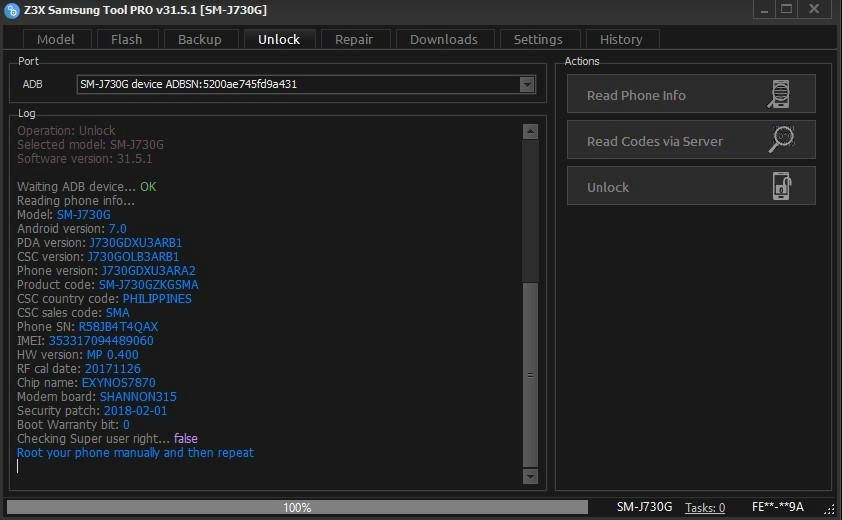Click the PDA version J730GDXU3ARB1
842x520 pixels.
[135, 243]
